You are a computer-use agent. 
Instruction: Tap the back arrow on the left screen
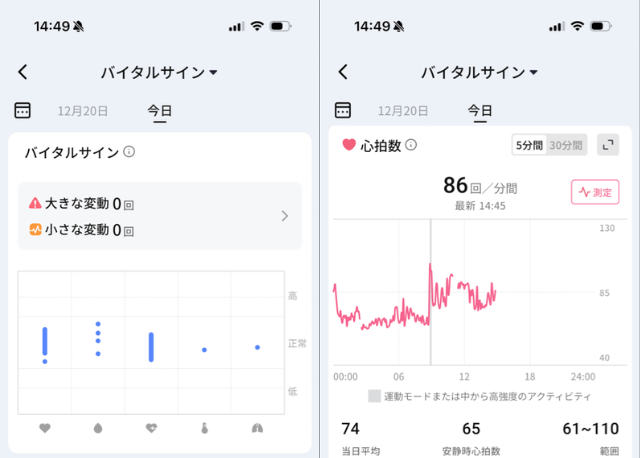pos(23,72)
